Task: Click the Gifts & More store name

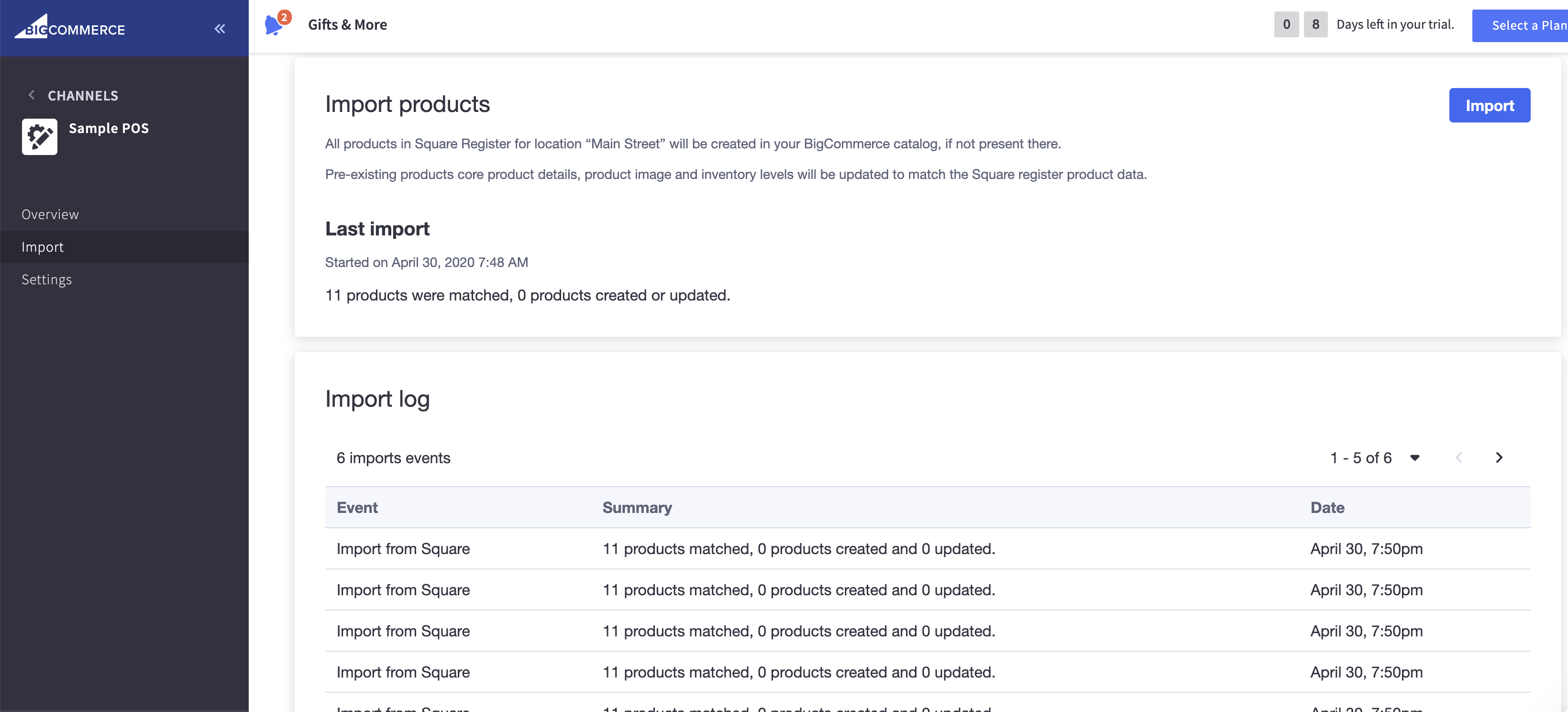Action: tap(348, 24)
